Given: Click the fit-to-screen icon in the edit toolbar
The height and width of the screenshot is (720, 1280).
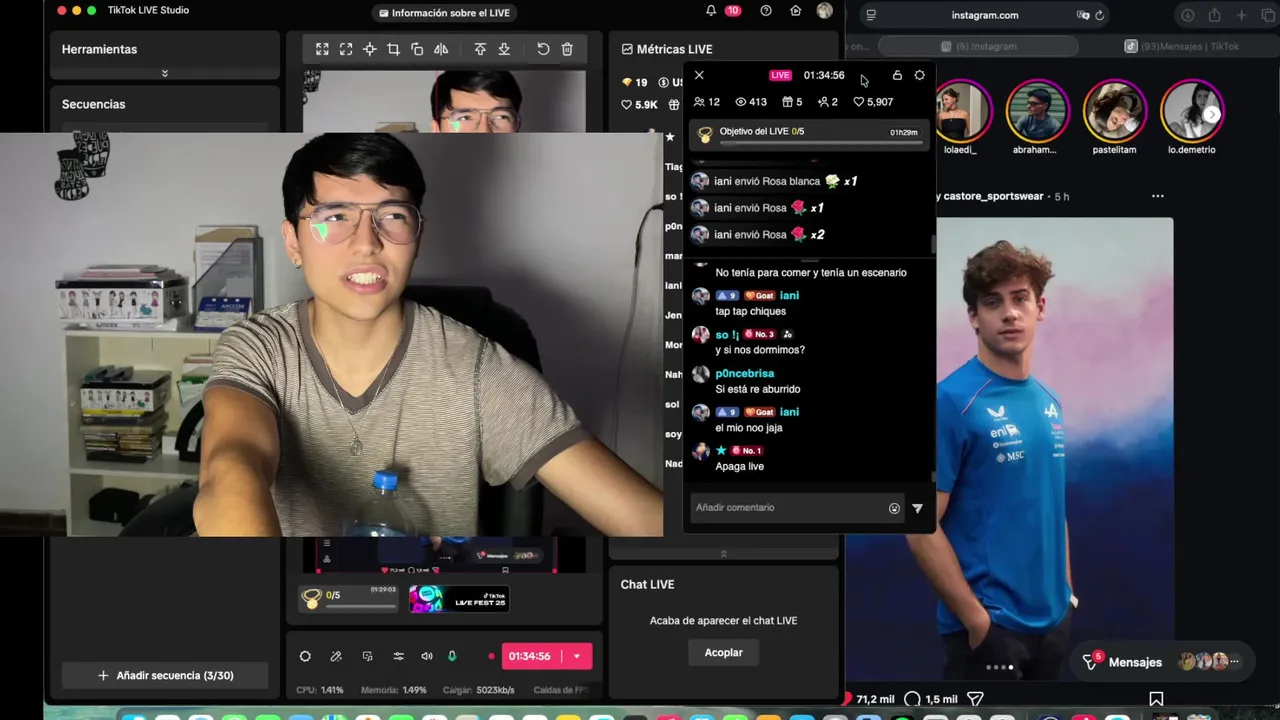Looking at the screenshot, I should [322, 49].
